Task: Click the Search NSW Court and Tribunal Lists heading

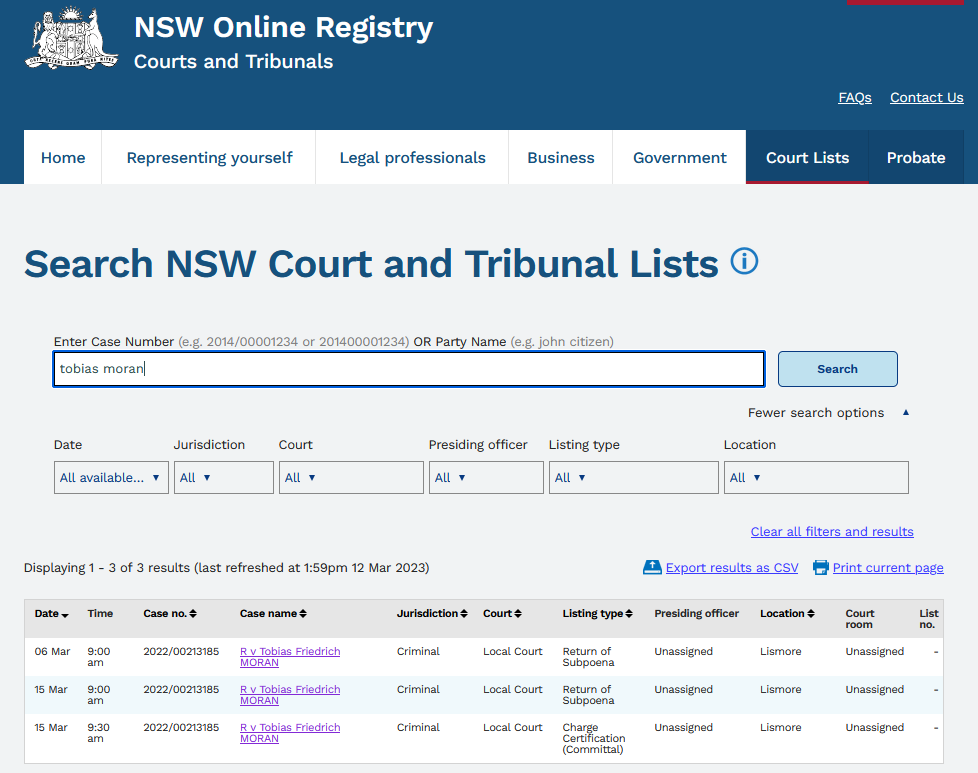Action: 371,263
